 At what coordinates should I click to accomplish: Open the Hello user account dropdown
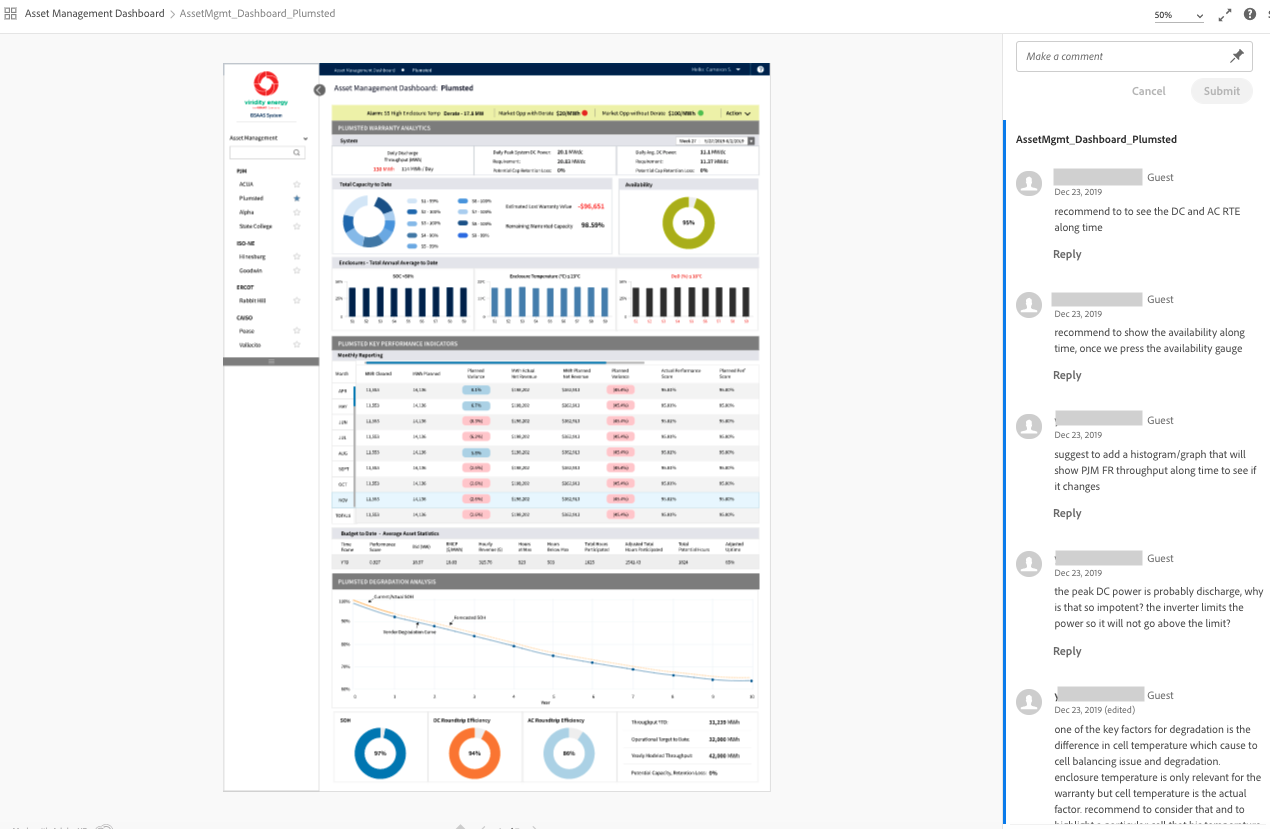coord(717,70)
